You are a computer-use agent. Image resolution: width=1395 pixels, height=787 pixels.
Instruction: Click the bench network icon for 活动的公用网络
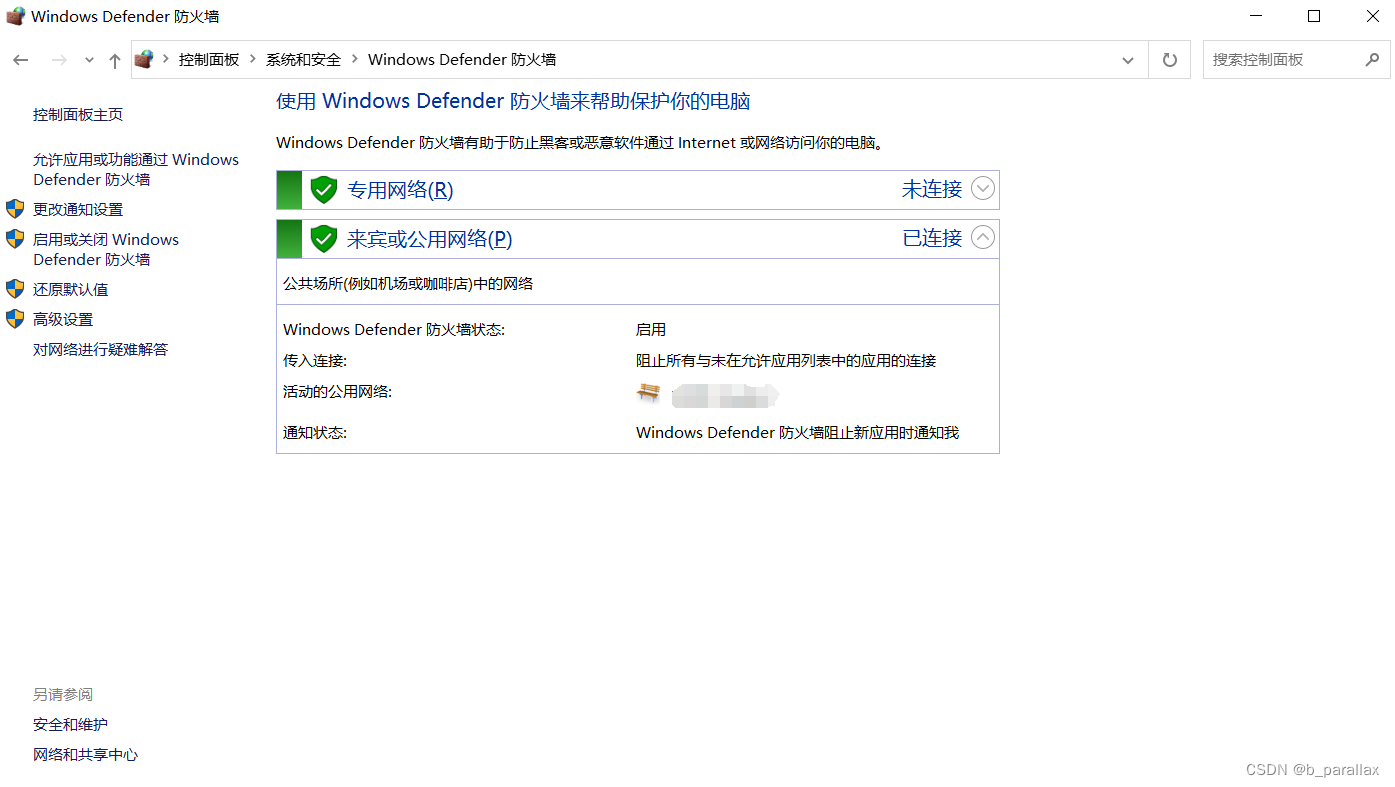click(x=648, y=393)
